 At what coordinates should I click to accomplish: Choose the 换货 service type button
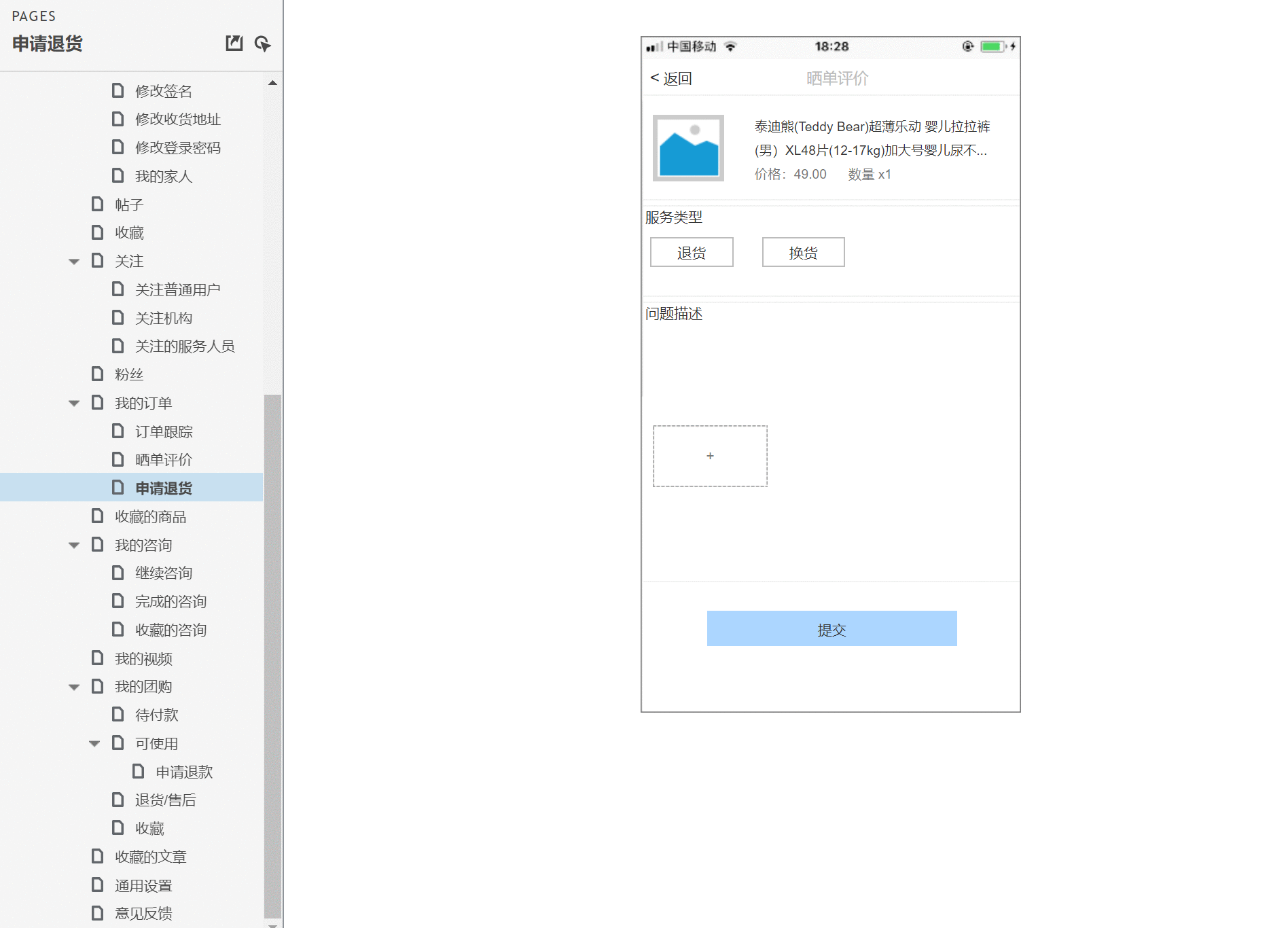tap(803, 252)
